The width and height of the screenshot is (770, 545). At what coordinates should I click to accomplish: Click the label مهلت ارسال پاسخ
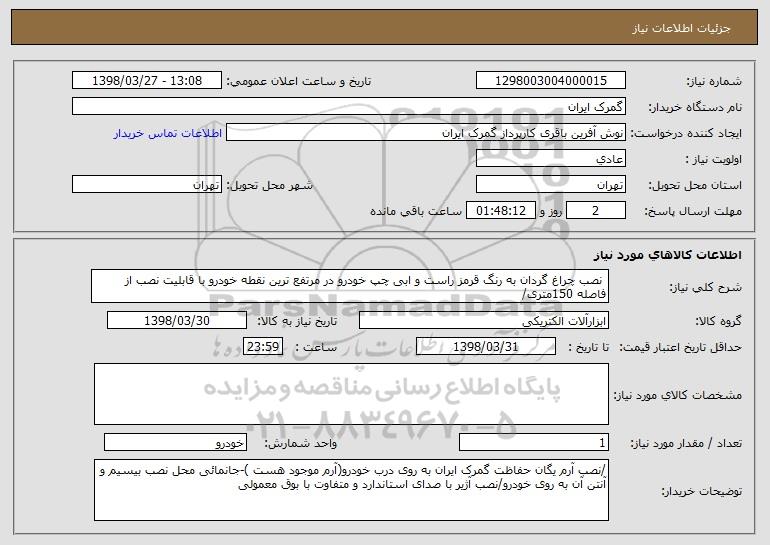point(692,211)
